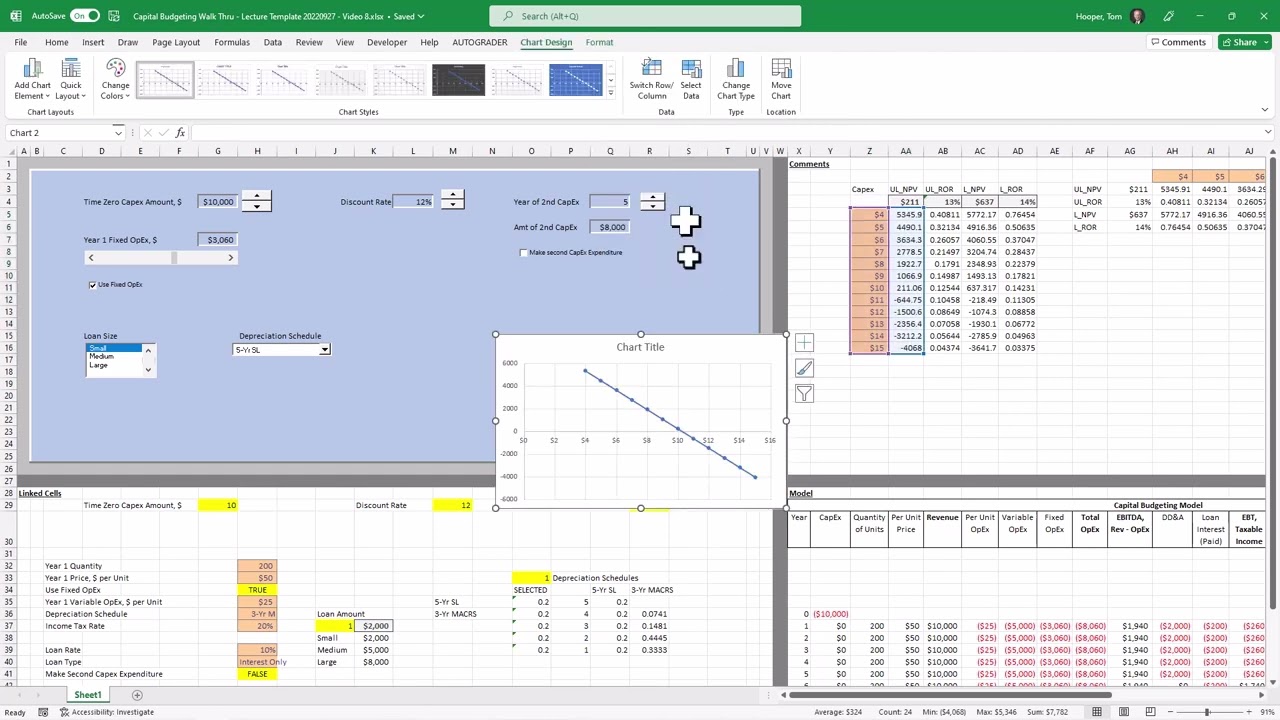Add a new sheet with the plus button
Image resolution: width=1280 pixels, height=720 pixels.
click(137, 695)
